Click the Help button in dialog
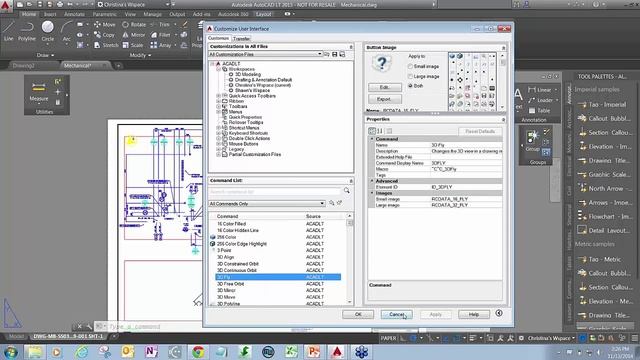The width and height of the screenshot is (640, 360). pyautogui.click(x=473, y=314)
